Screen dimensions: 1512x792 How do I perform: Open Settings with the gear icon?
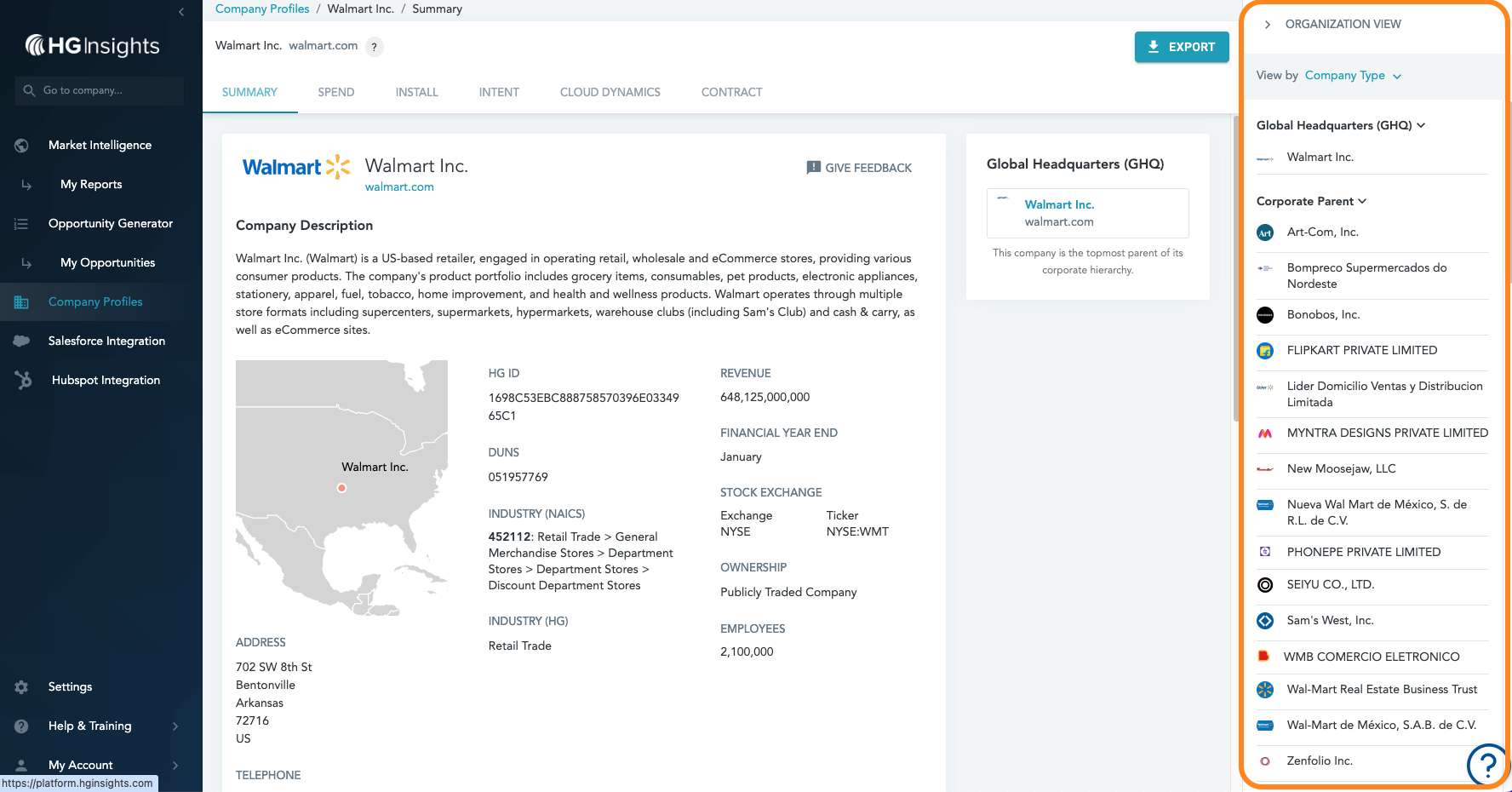21,686
